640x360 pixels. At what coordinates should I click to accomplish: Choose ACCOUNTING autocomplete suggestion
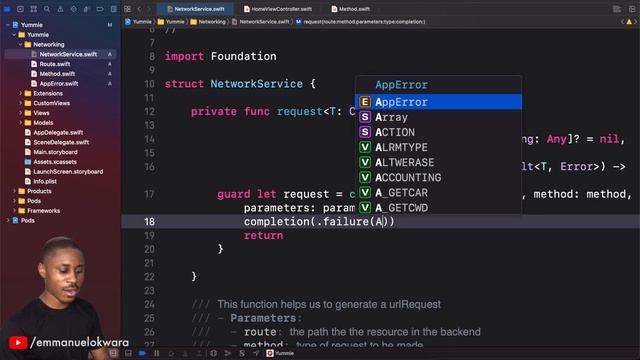point(438,178)
